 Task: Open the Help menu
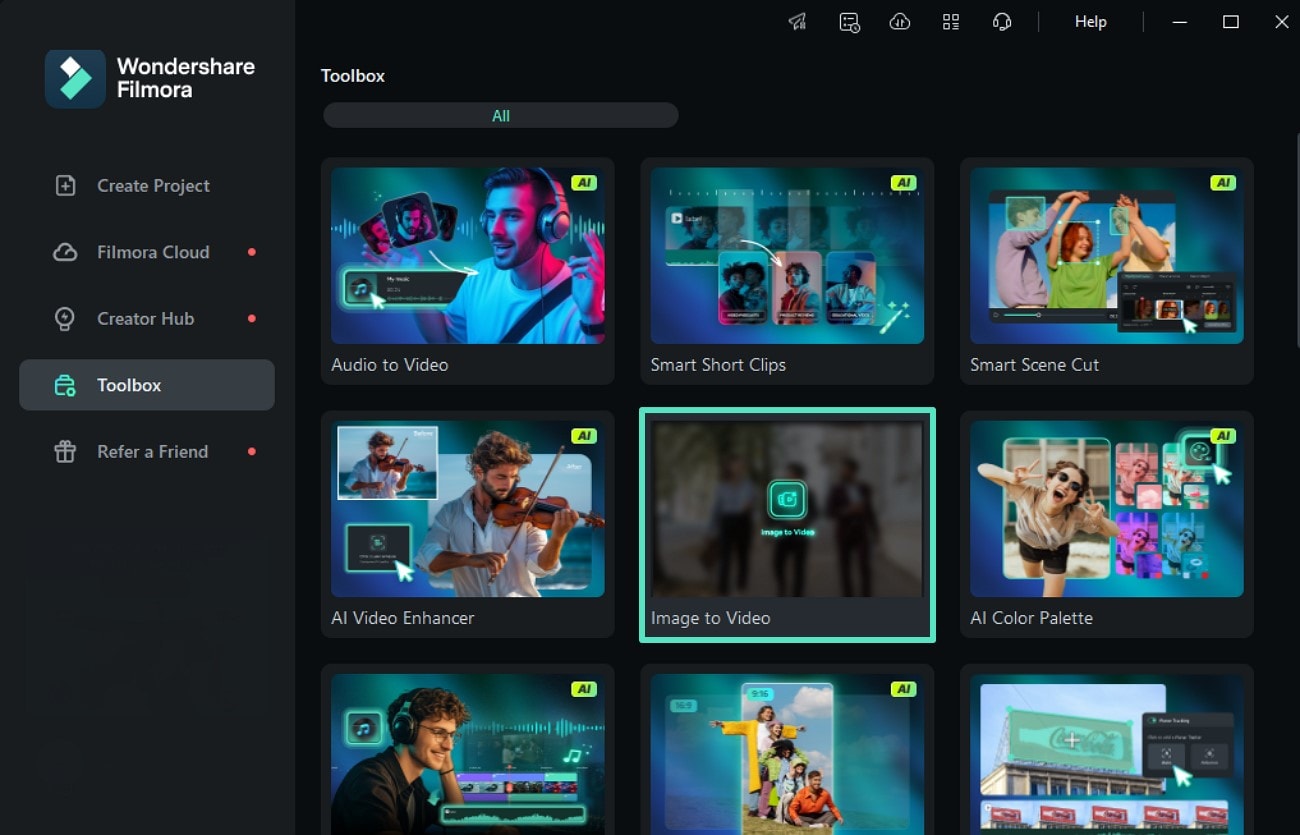pyautogui.click(x=1090, y=22)
